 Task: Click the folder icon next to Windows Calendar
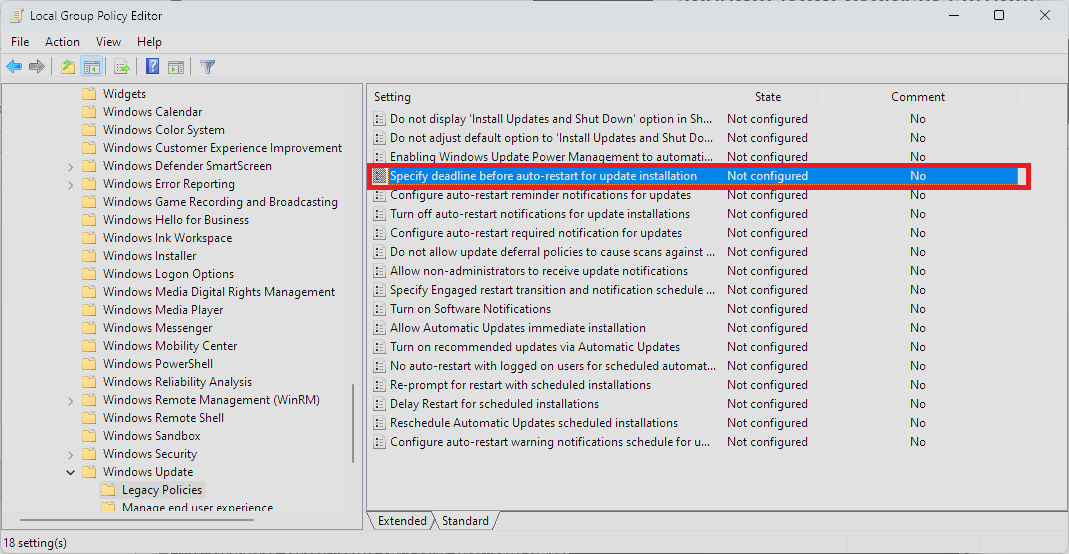(89, 112)
